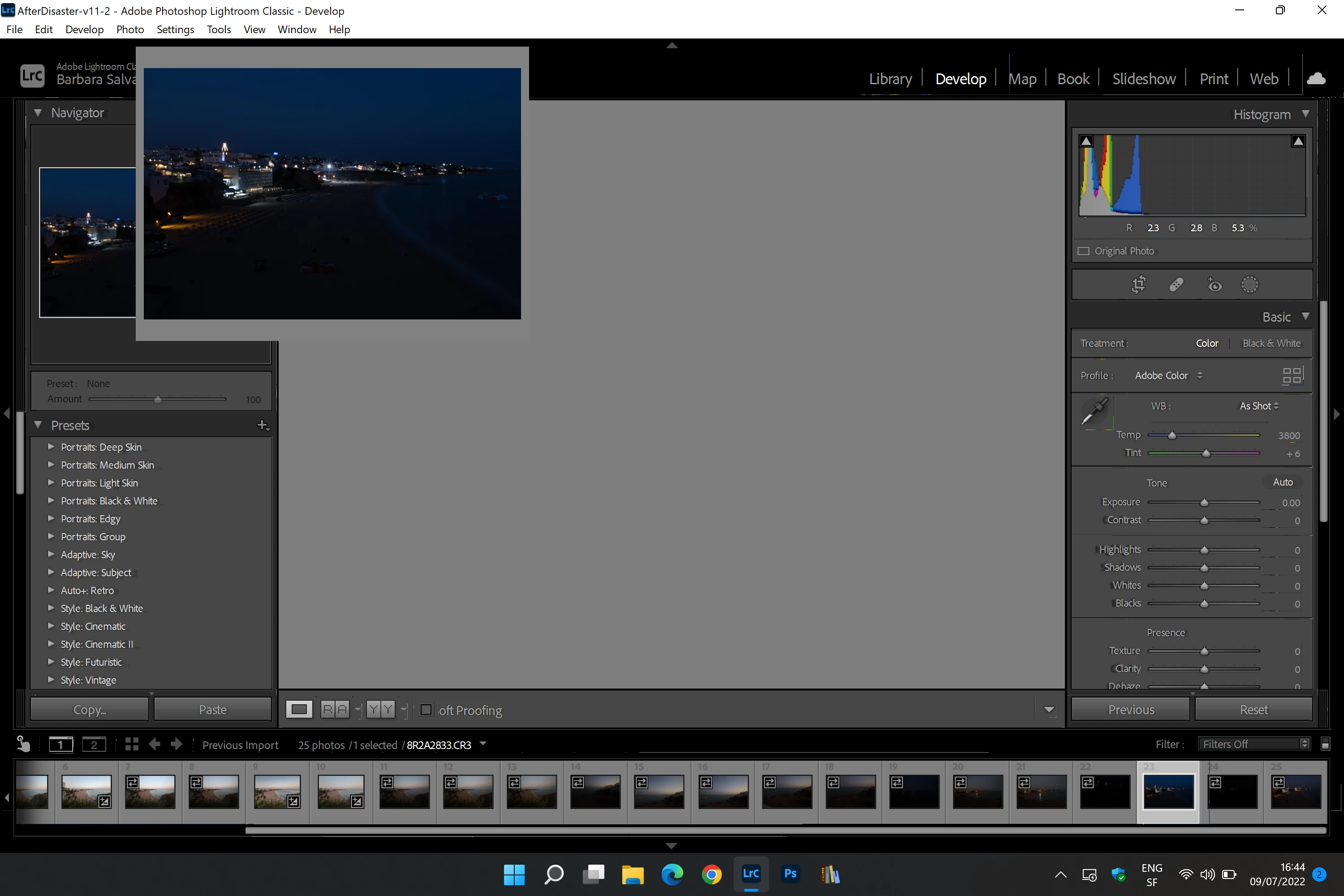
Task: Open the Masking tool
Action: tap(1250, 284)
